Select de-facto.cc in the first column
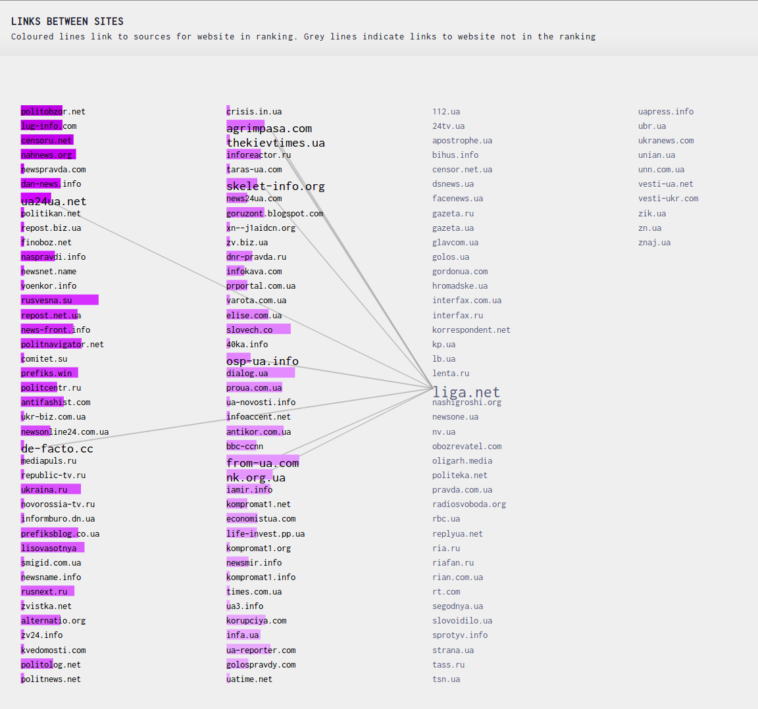The width and height of the screenshot is (758, 709). click(x=57, y=449)
